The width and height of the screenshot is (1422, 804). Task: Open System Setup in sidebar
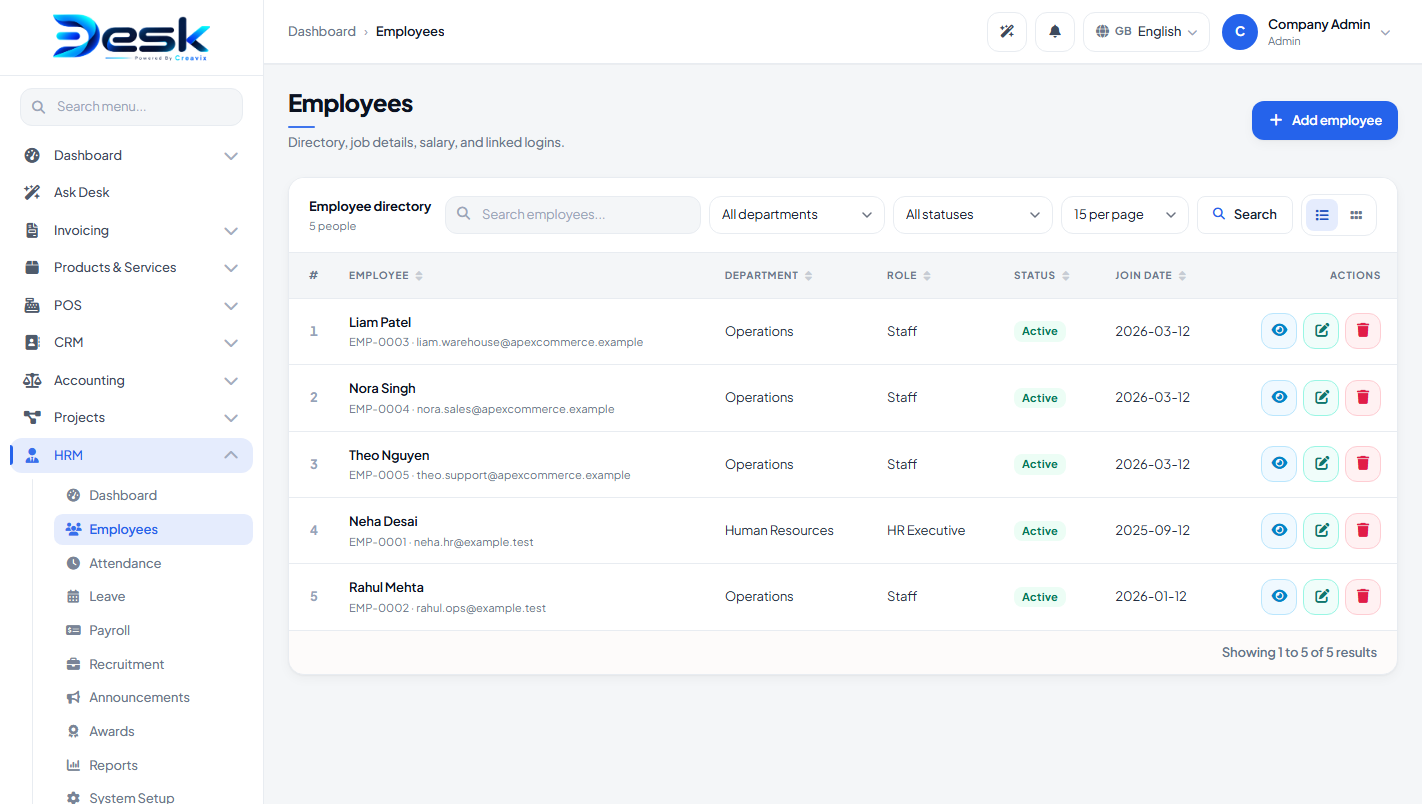point(153,797)
